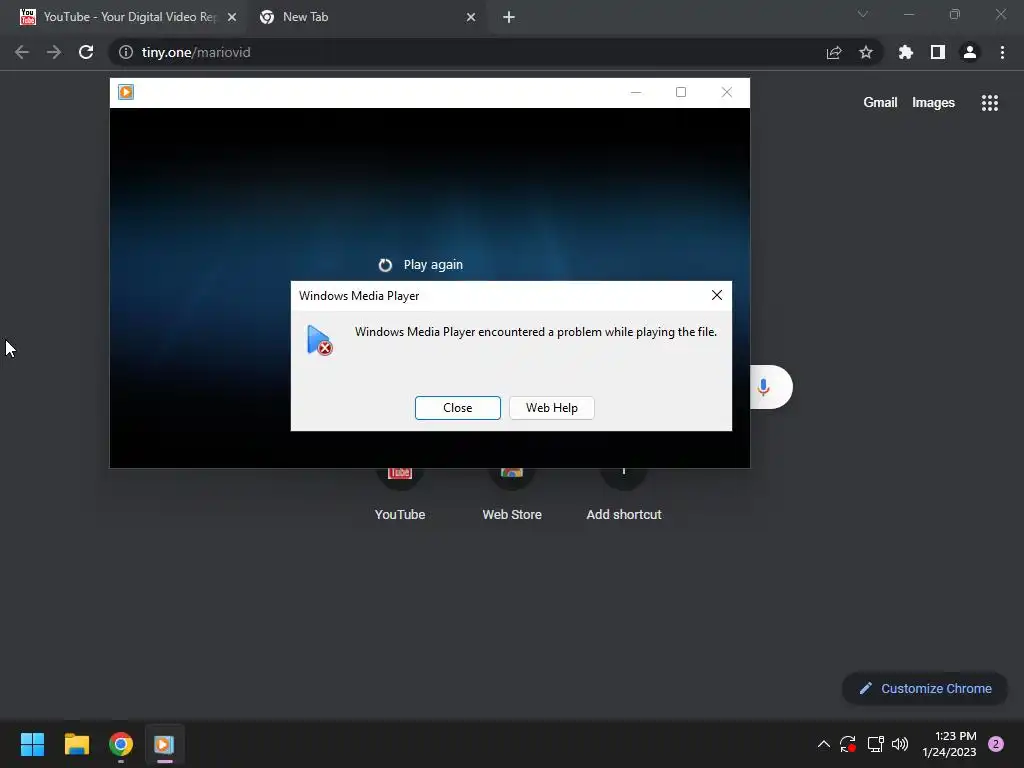
Task: Click the address bar URL tiny.one/mariovid
Action: tap(196, 52)
